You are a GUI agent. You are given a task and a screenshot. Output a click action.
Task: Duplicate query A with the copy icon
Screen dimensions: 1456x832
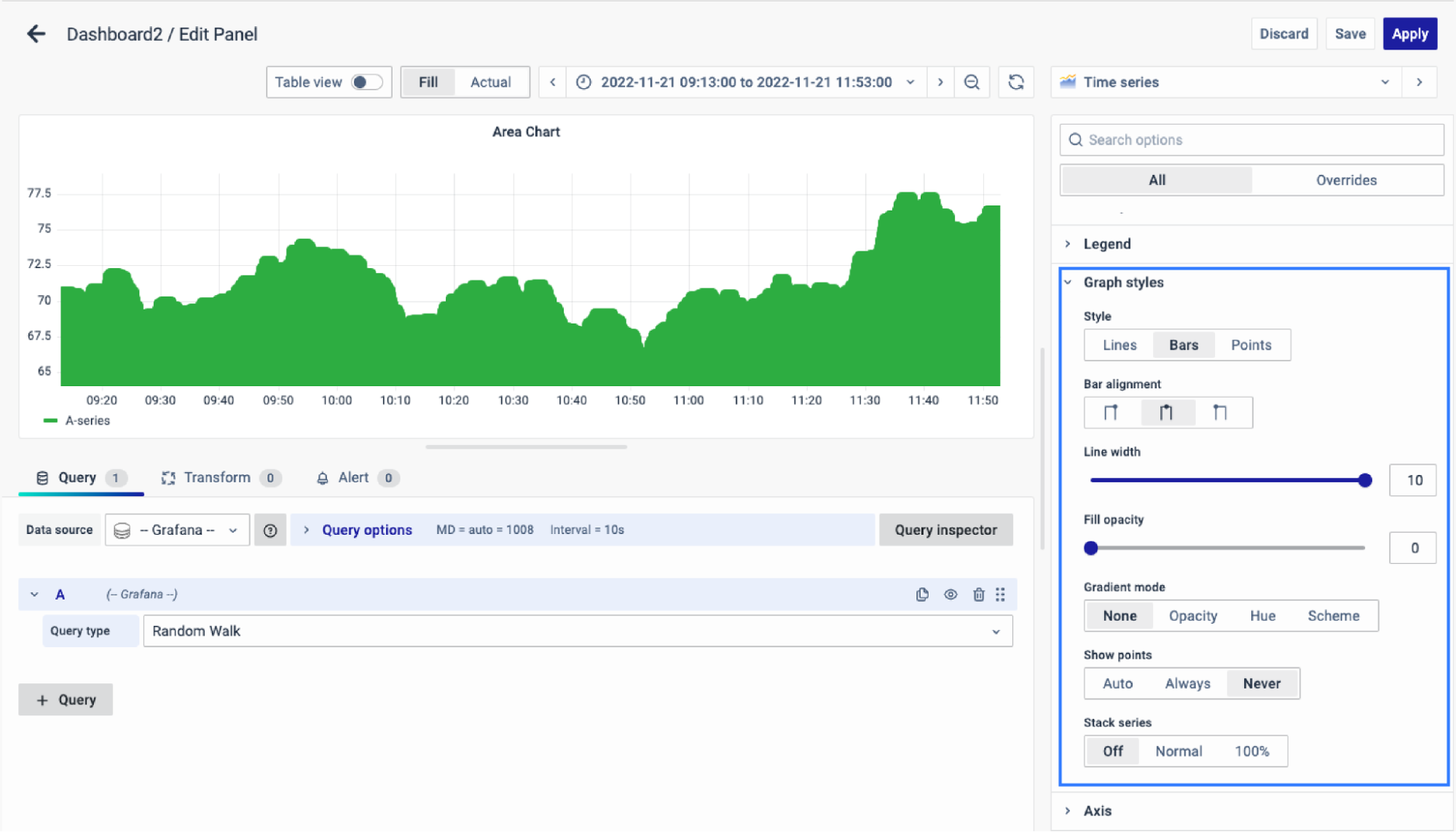tap(922, 594)
